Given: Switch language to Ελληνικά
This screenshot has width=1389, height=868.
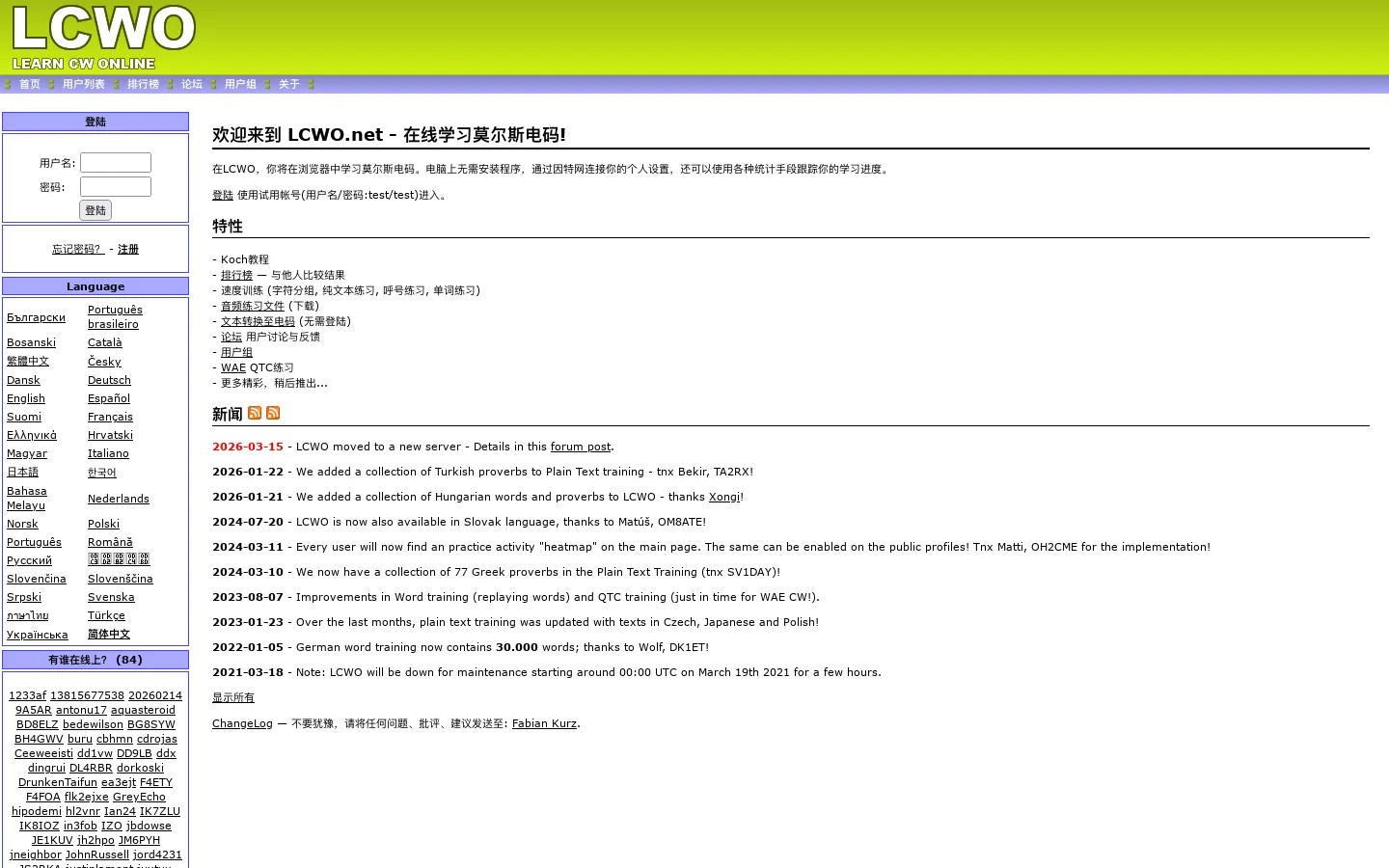Looking at the screenshot, I should point(32,435).
